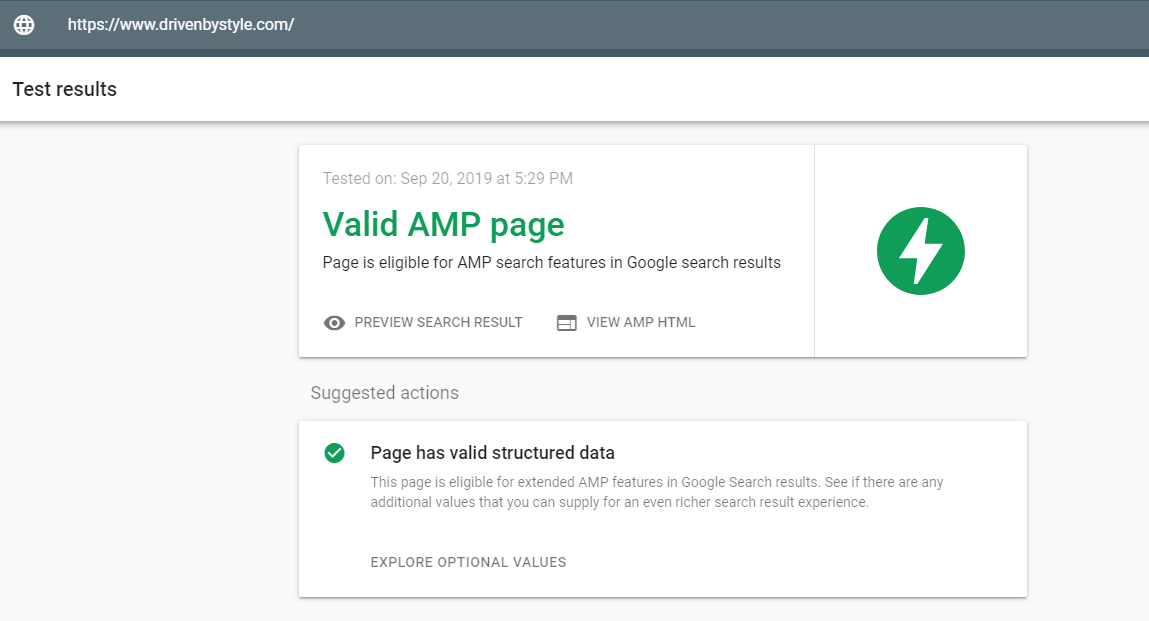The image size is (1149, 621).
Task: Click the code window icon beside View AMP HTML
Action: pyautogui.click(x=567, y=323)
